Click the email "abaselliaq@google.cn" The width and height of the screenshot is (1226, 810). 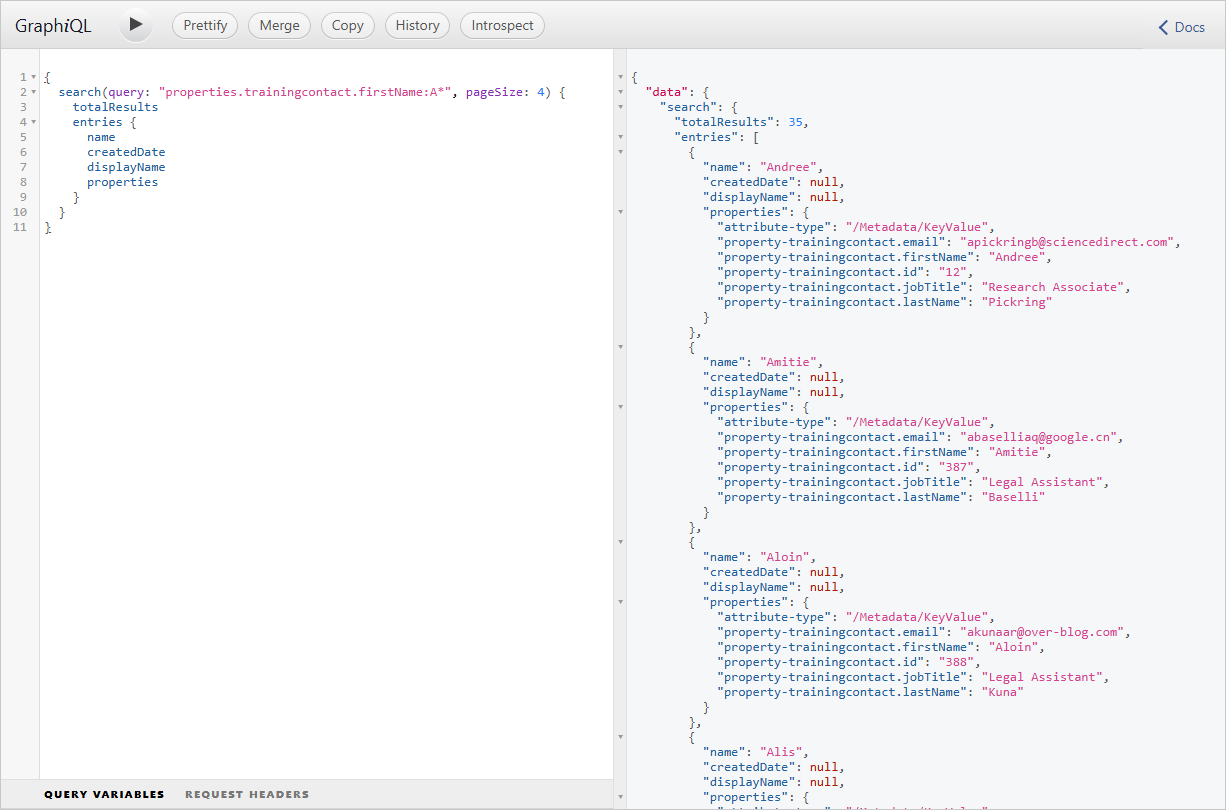tap(1038, 437)
